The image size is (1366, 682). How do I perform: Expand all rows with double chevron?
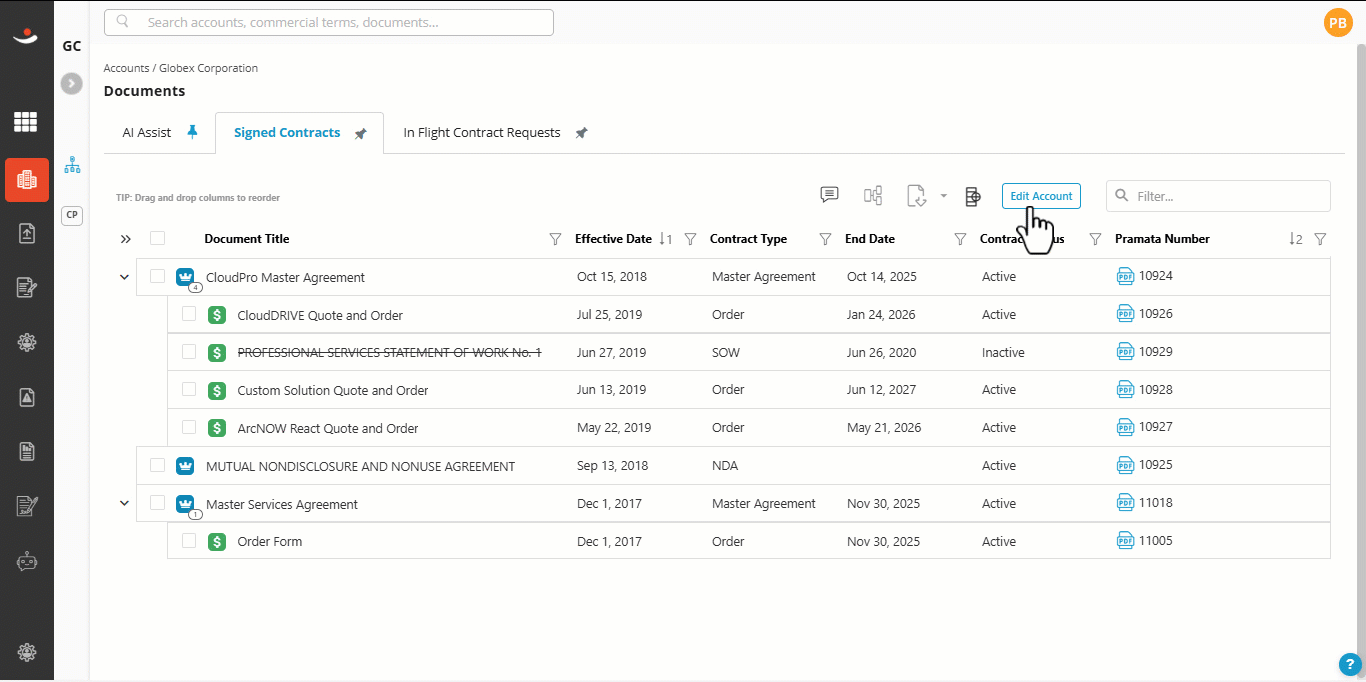(x=125, y=239)
